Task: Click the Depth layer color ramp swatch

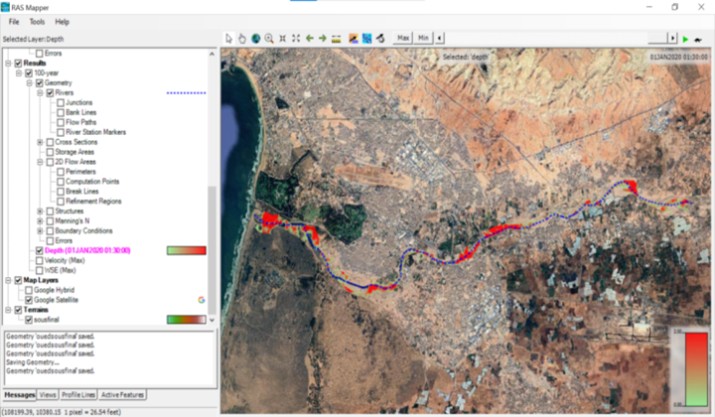Action: point(187,250)
